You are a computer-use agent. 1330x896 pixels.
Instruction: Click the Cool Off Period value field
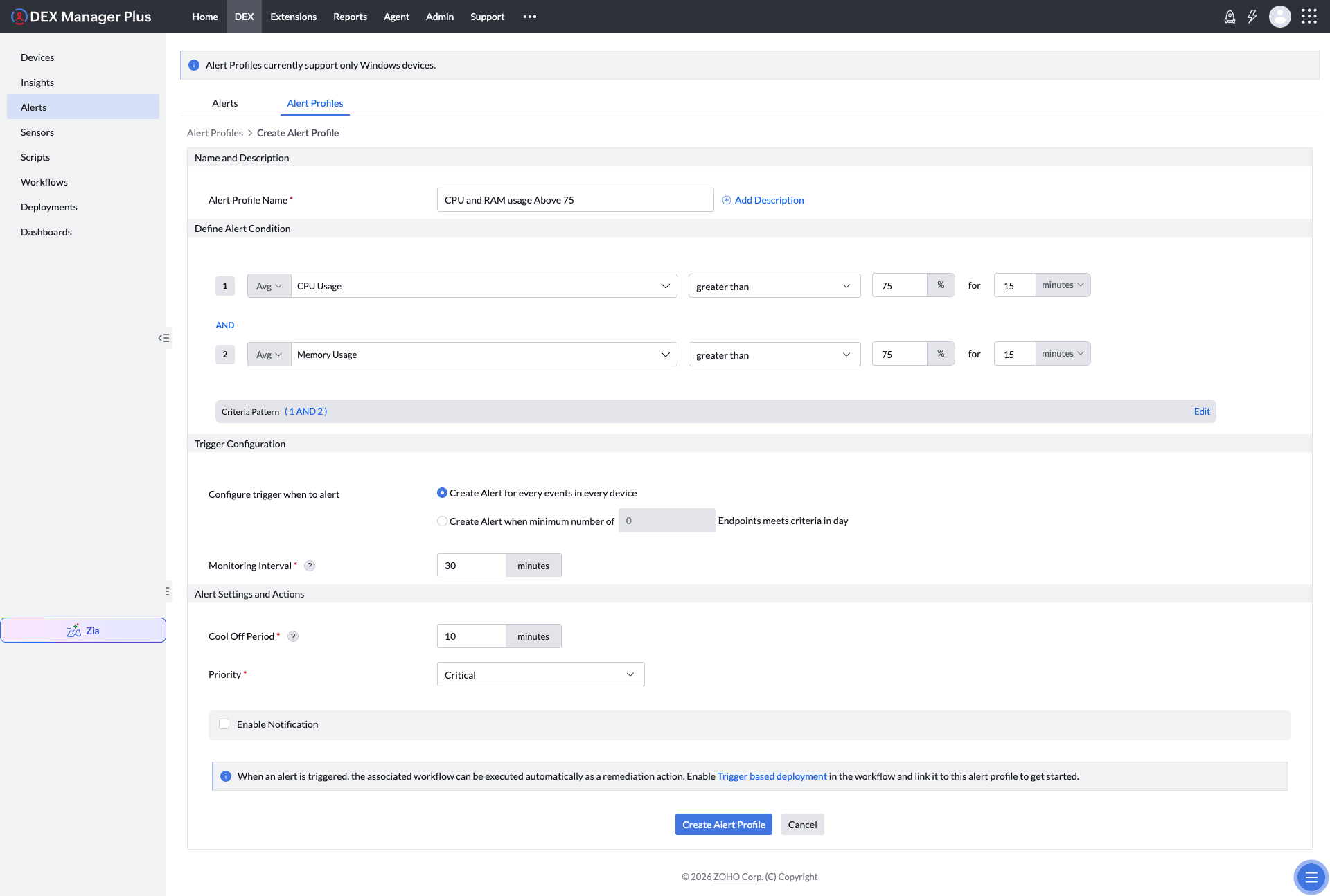[472, 636]
